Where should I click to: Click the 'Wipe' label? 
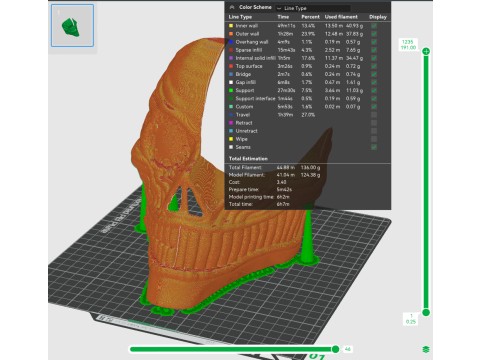tap(241, 139)
